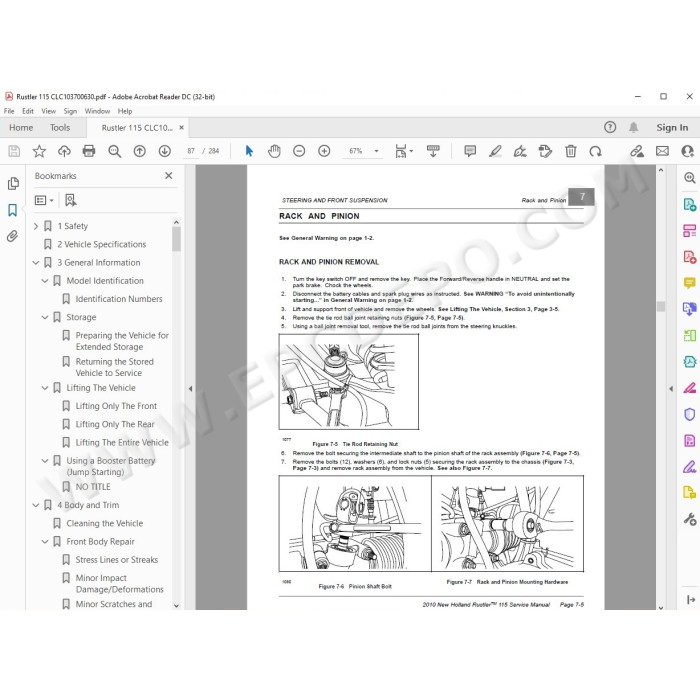
Task: Open the View menu
Action: 49,111
